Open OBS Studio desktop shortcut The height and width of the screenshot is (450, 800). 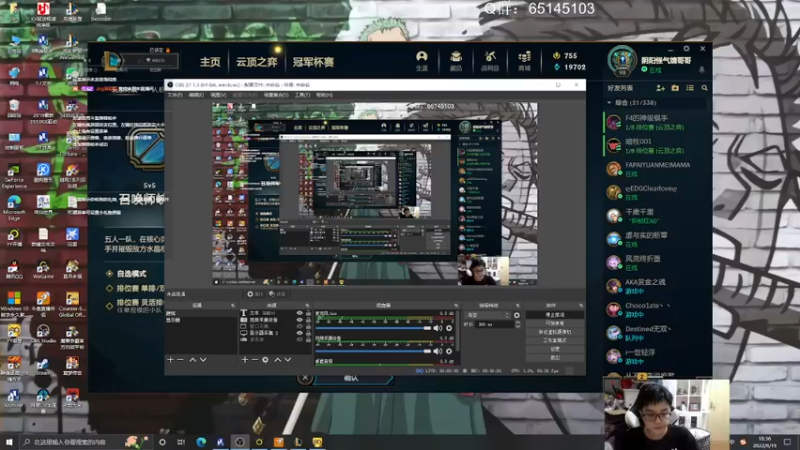point(43,334)
